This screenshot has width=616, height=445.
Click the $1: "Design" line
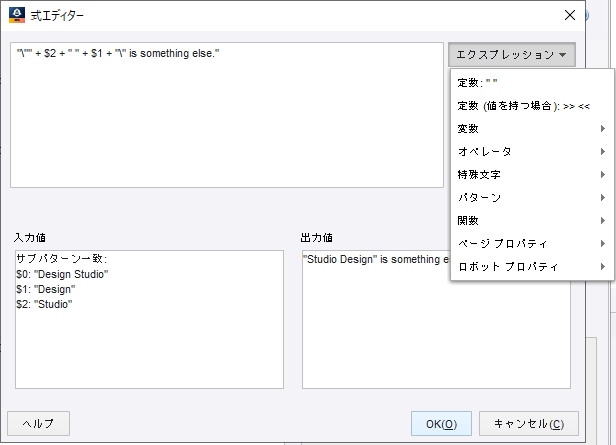[x=46, y=289]
